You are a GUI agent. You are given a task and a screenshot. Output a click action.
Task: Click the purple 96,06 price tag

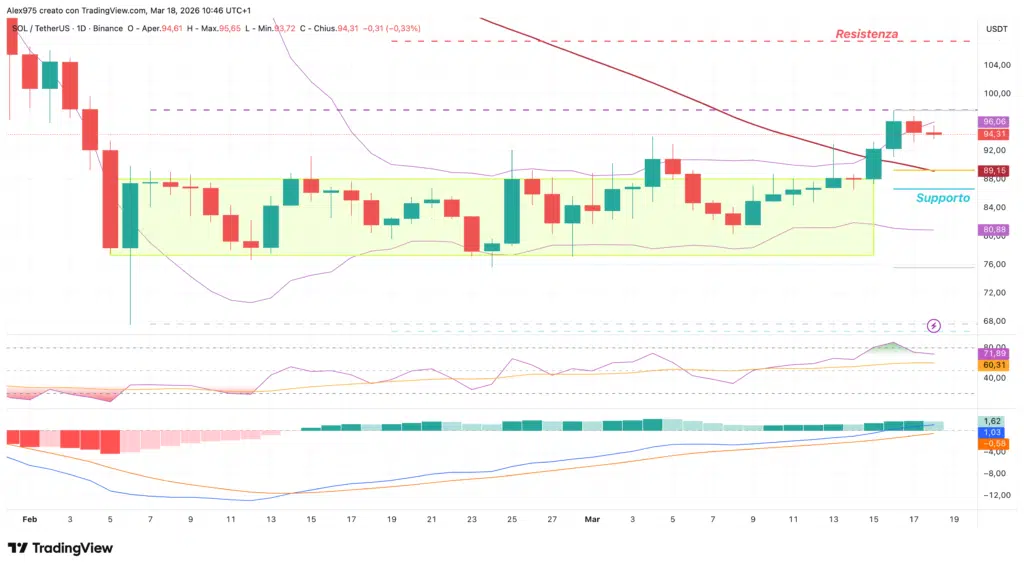point(994,122)
